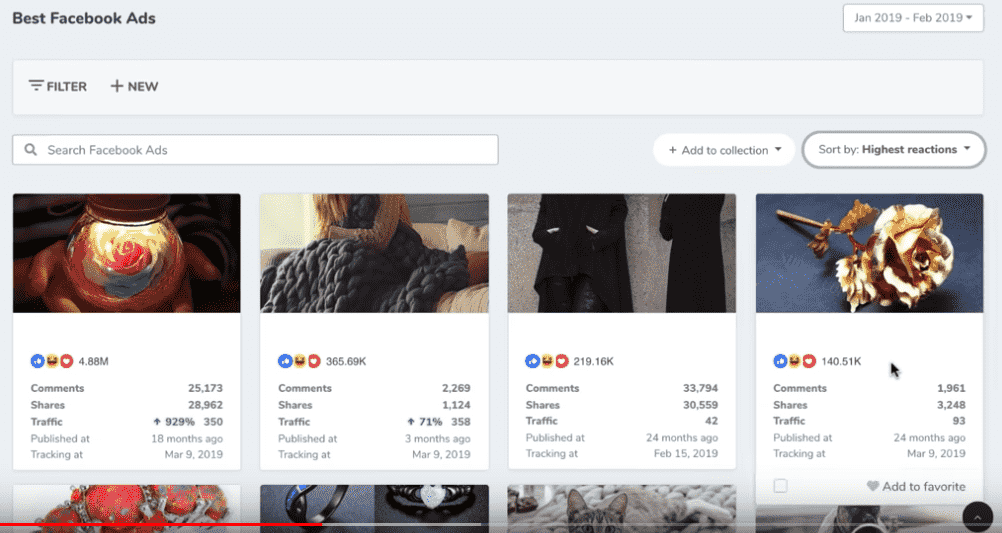Check the golden rose card checkbox
The width and height of the screenshot is (1002, 533).
click(780, 486)
